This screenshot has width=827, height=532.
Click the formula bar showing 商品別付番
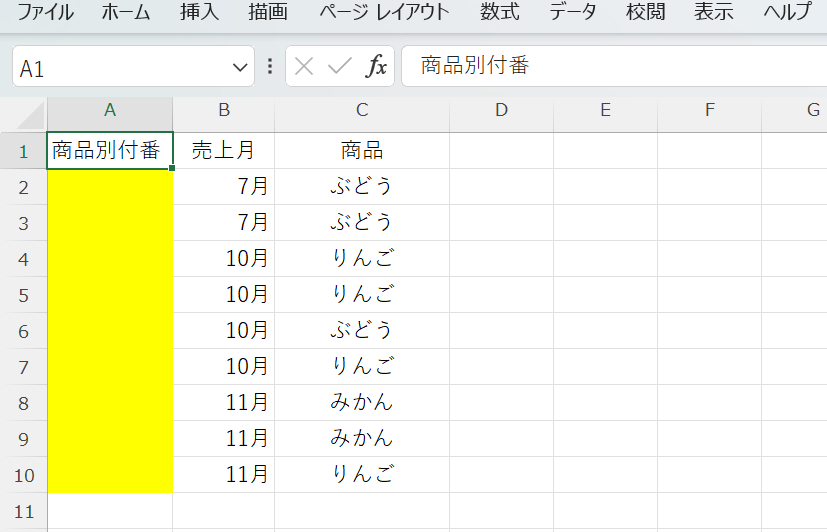point(600,67)
